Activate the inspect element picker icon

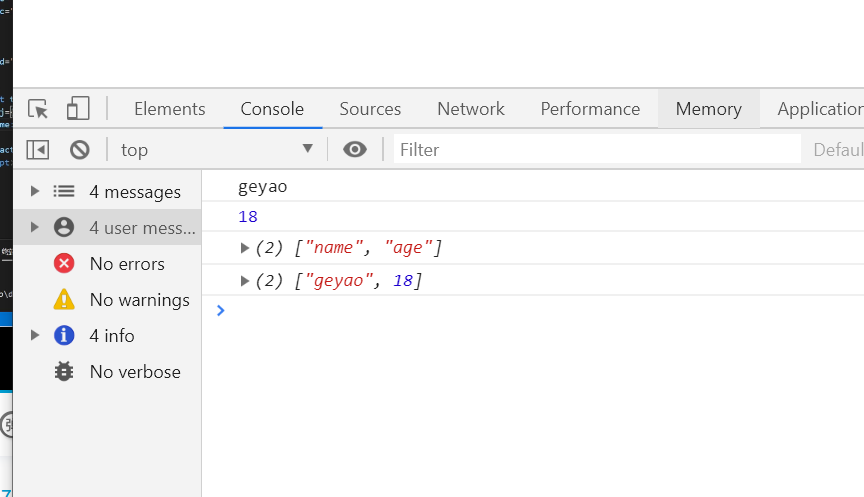point(38,109)
